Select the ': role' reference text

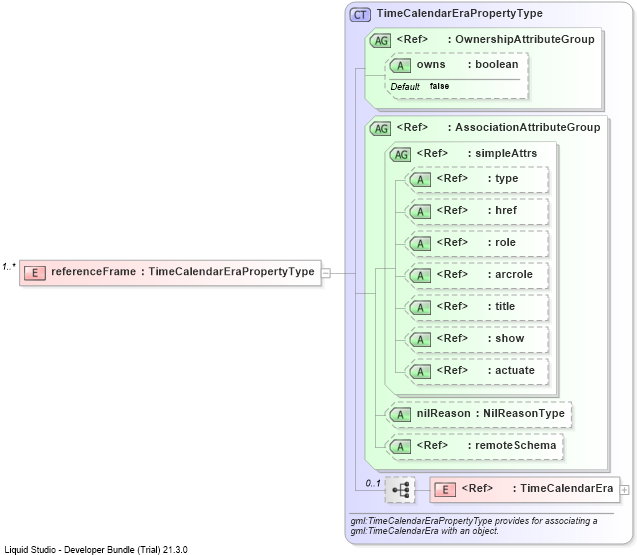pos(502,243)
